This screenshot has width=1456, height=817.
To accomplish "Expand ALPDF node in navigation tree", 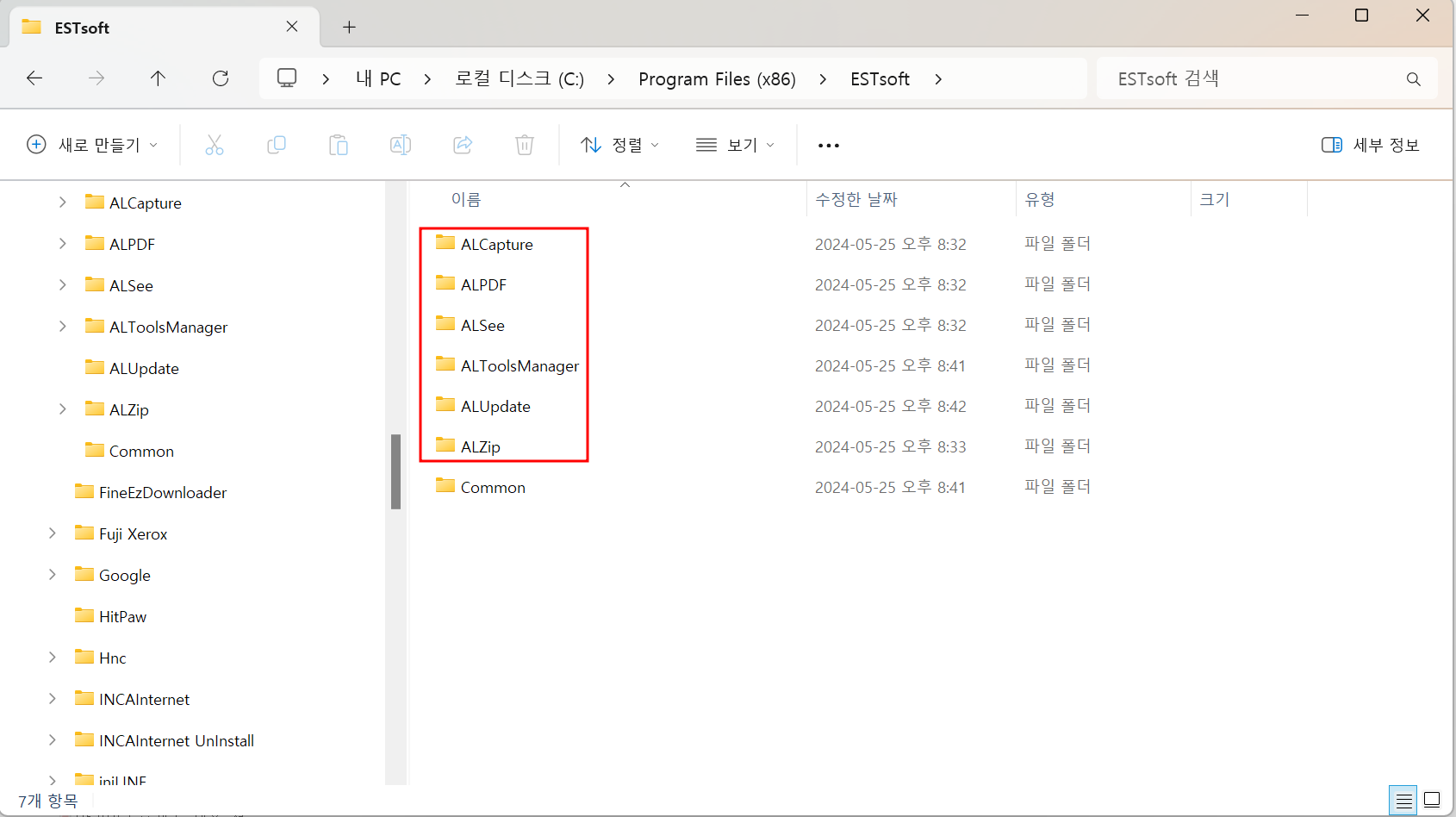I will (62, 244).
